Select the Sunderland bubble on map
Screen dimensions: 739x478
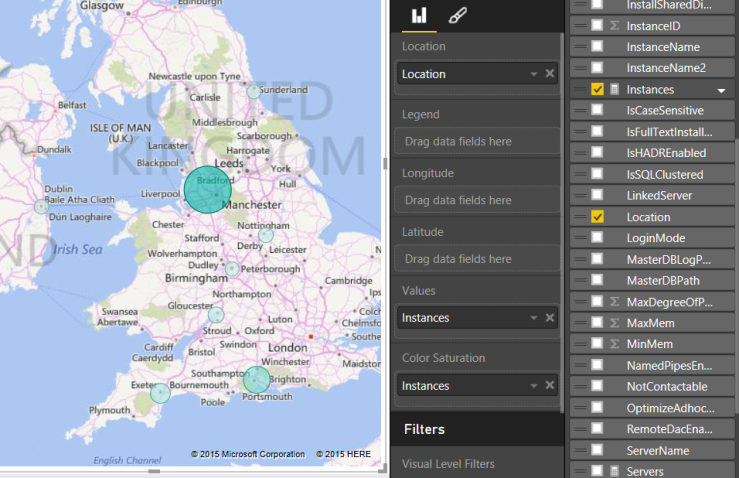point(254,91)
